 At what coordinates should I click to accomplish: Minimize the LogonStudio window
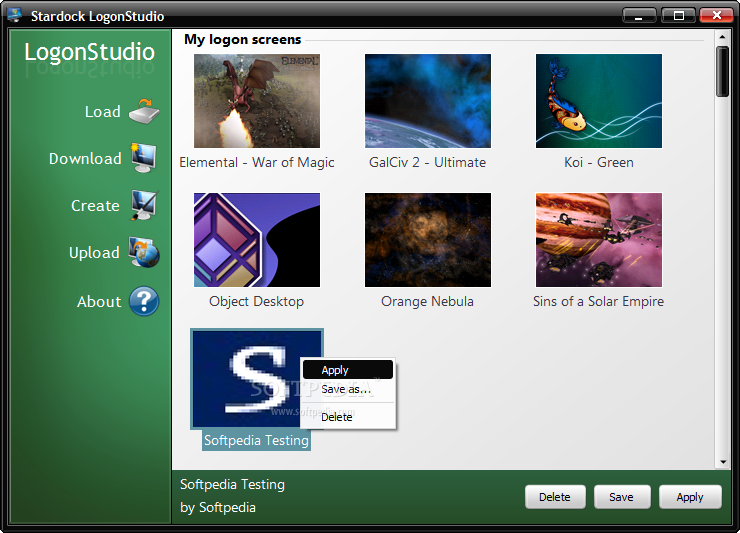[639, 16]
